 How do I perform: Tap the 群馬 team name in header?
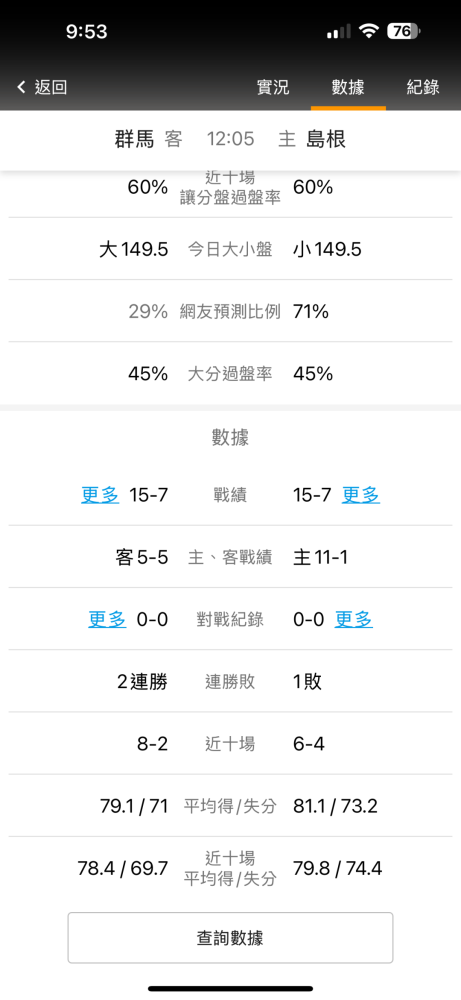pyautogui.click(x=135, y=138)
